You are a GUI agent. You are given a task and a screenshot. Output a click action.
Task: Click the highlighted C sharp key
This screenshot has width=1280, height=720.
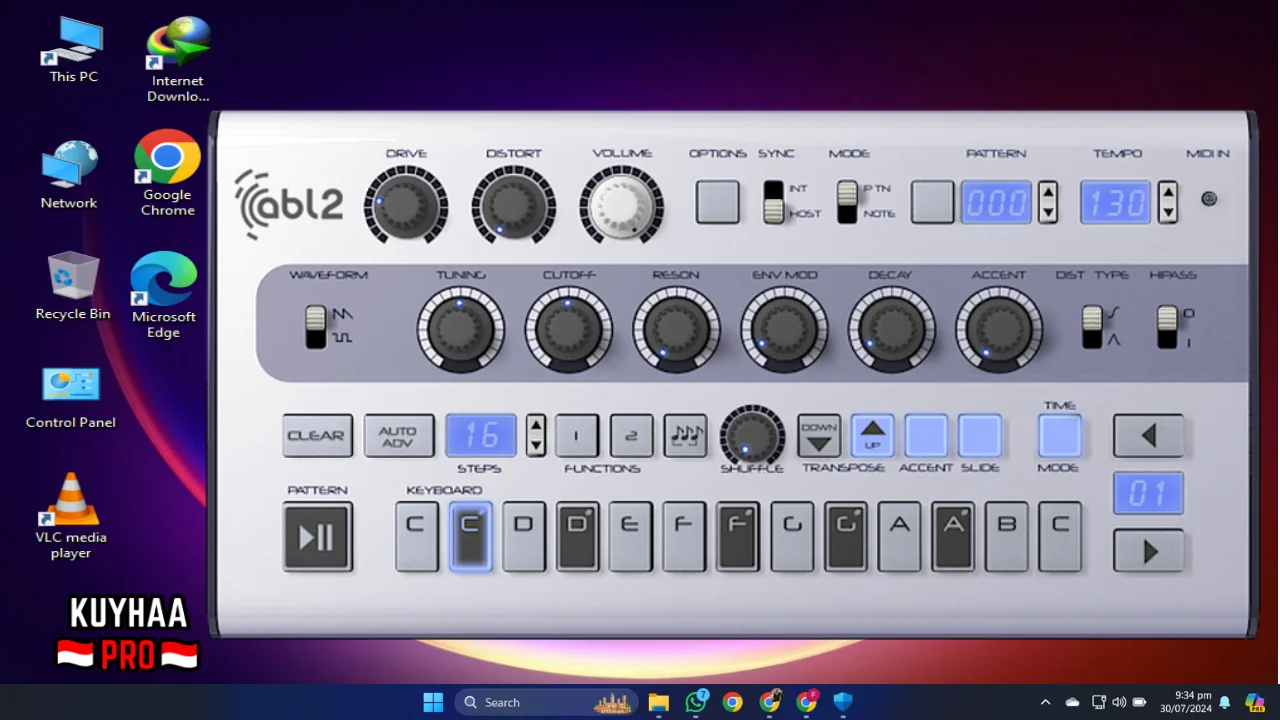pos(470,537)
